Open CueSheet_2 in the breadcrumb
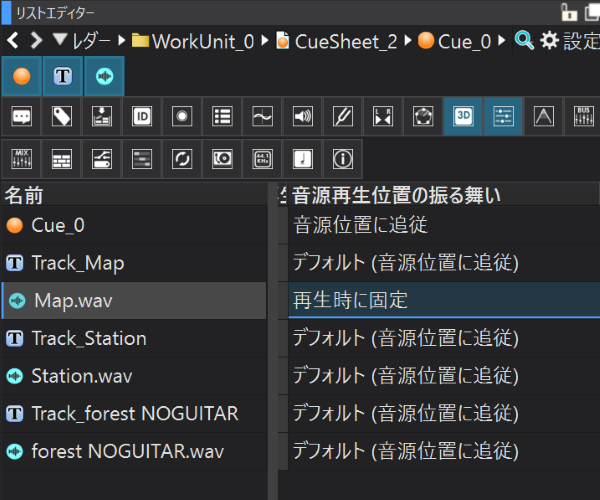The height and width of the screenshot is (500, 600). click(337, 41)
